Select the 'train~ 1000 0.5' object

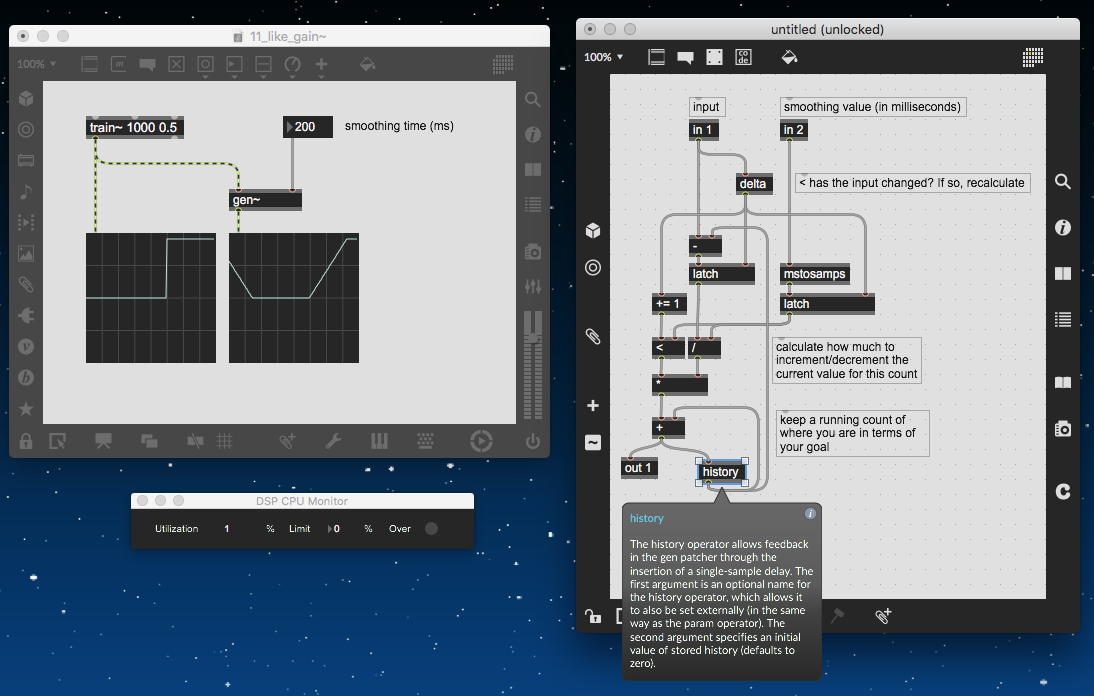coord(135,128)
